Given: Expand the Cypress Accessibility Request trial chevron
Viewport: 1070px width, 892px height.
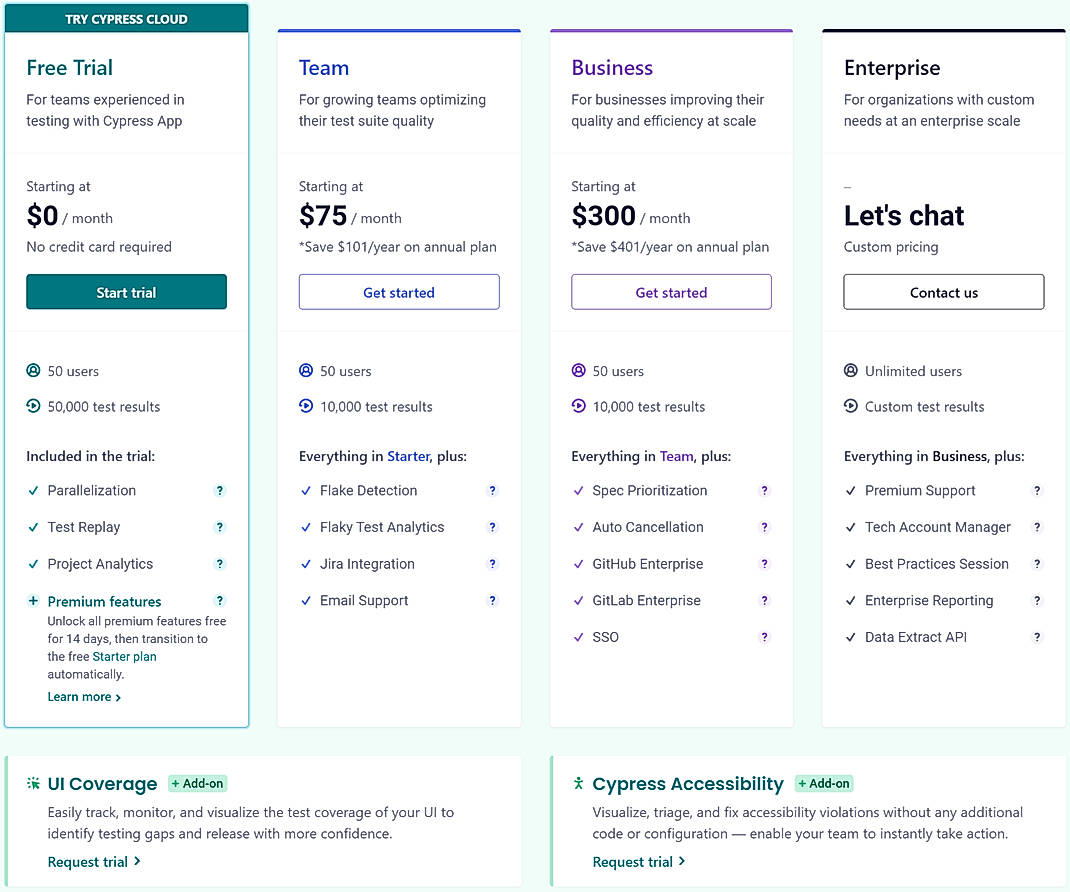Looking at the screenshot, I should 681,862.
